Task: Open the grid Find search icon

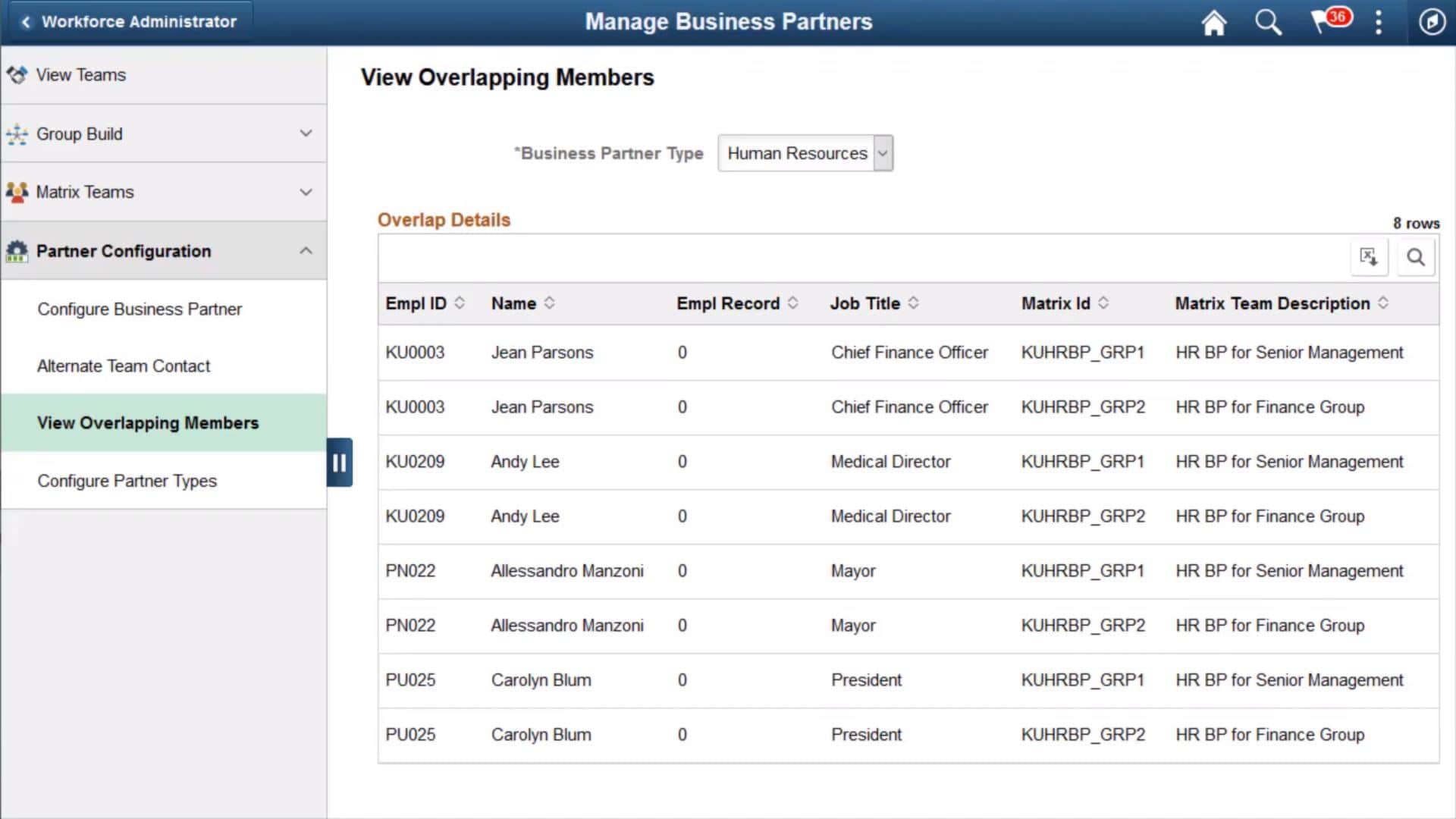Action: pyautogui.click(x=1415, y=257)
